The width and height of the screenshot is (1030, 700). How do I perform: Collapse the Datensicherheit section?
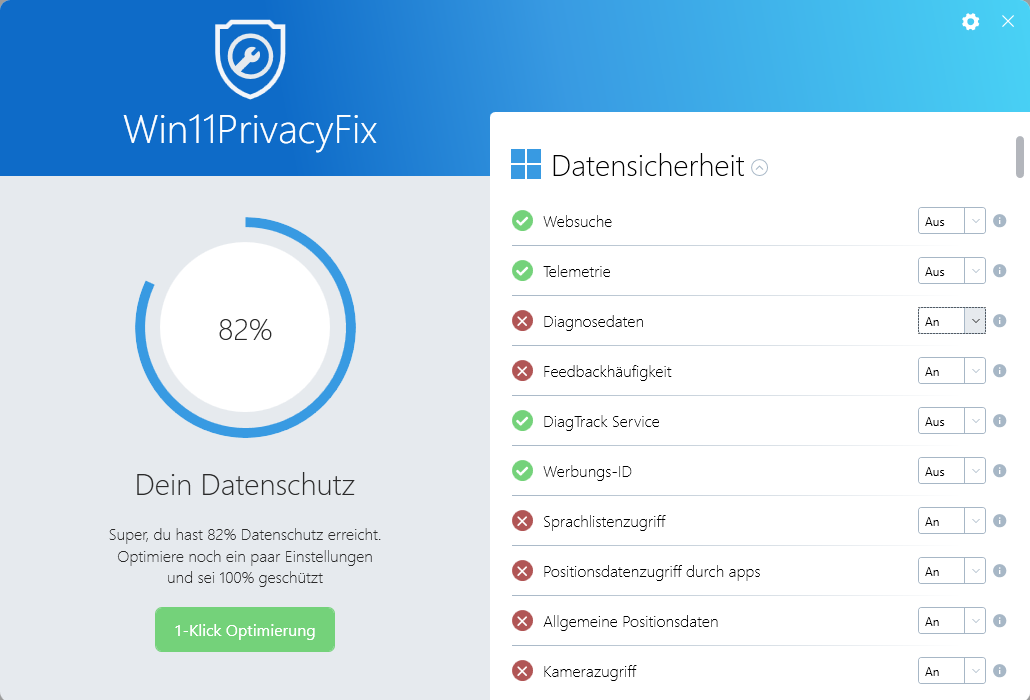[x=760, y=168]
